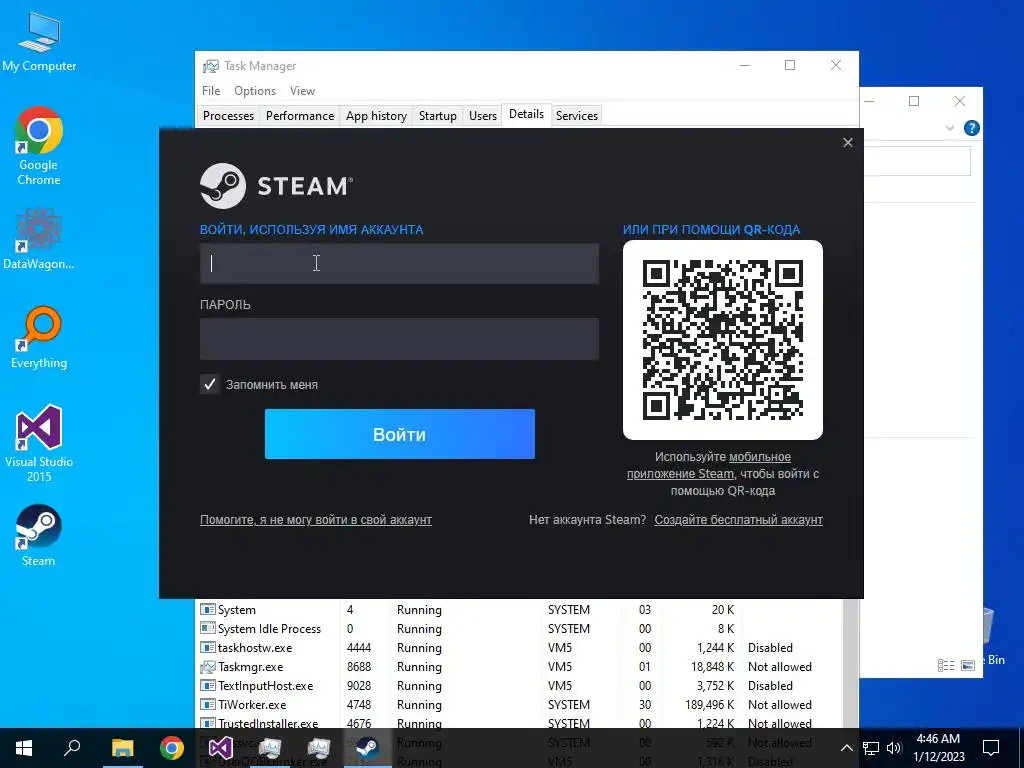The width and height of the screenshot is (1024, 768).
Task: Click the Steam password field
Action: pos(399,339)
